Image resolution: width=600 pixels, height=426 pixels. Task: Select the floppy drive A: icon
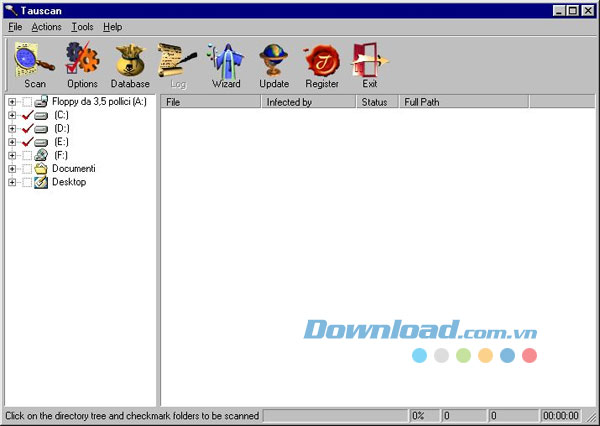point(41,101)
